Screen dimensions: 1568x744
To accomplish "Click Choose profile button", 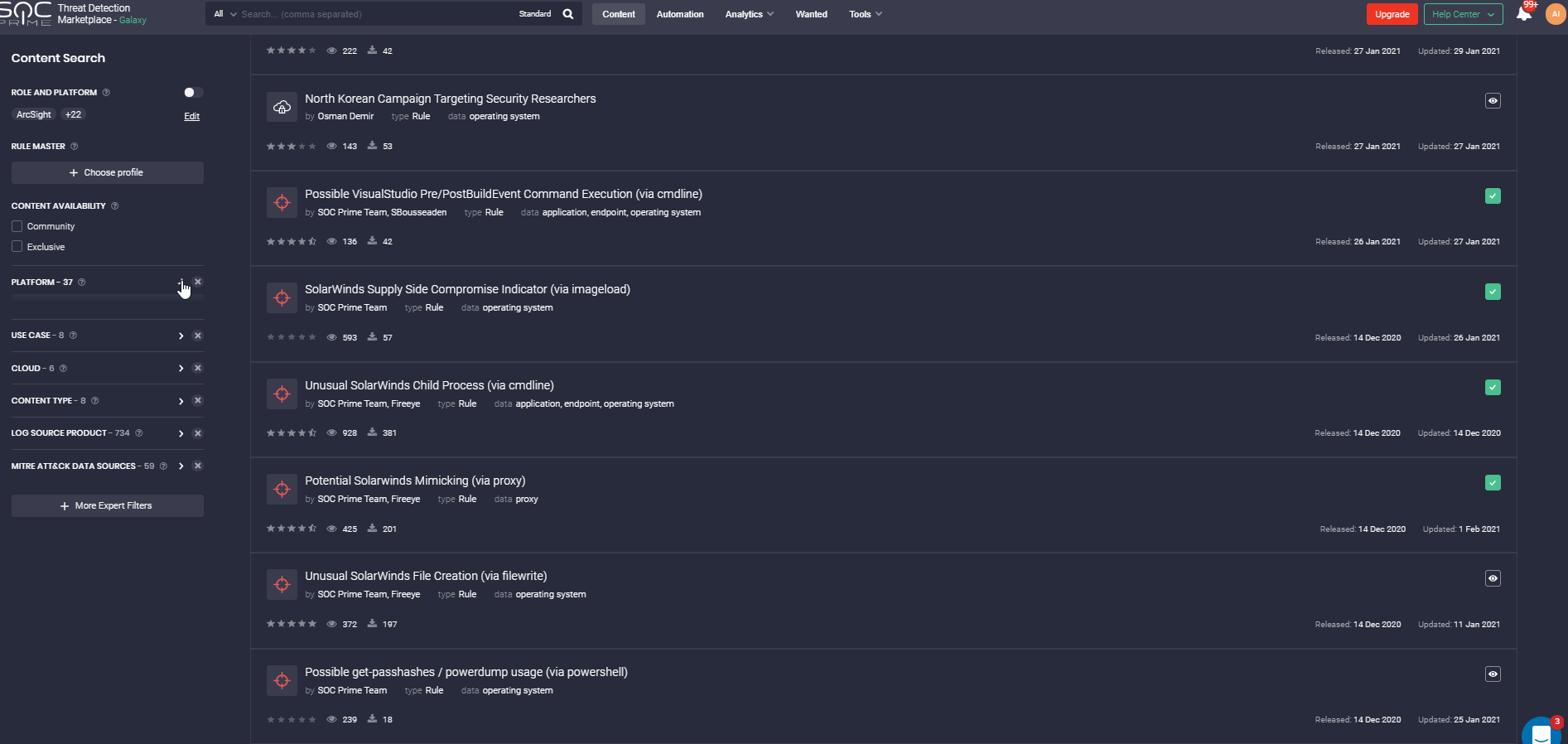I will 108,172.
